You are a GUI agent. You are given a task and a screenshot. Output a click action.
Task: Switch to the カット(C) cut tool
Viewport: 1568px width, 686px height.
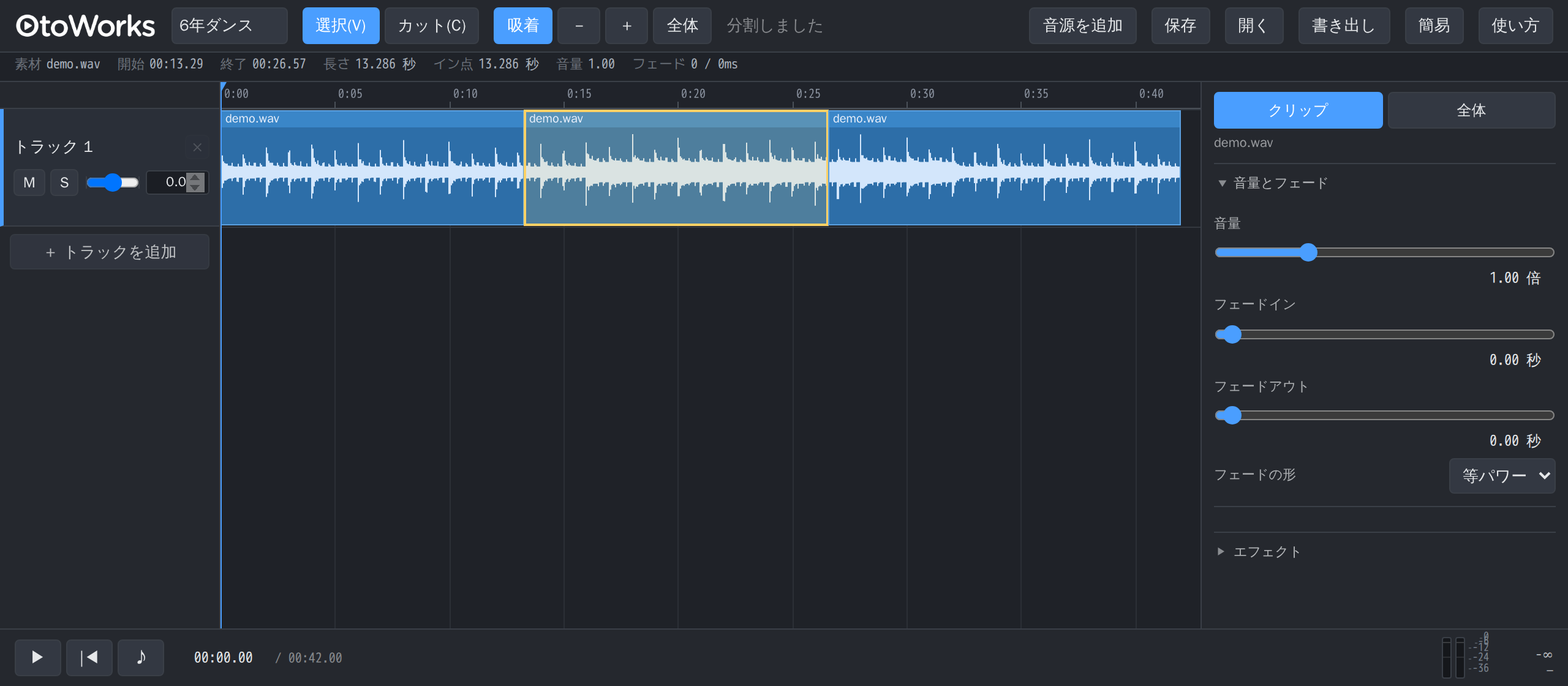tap(432, 26)
